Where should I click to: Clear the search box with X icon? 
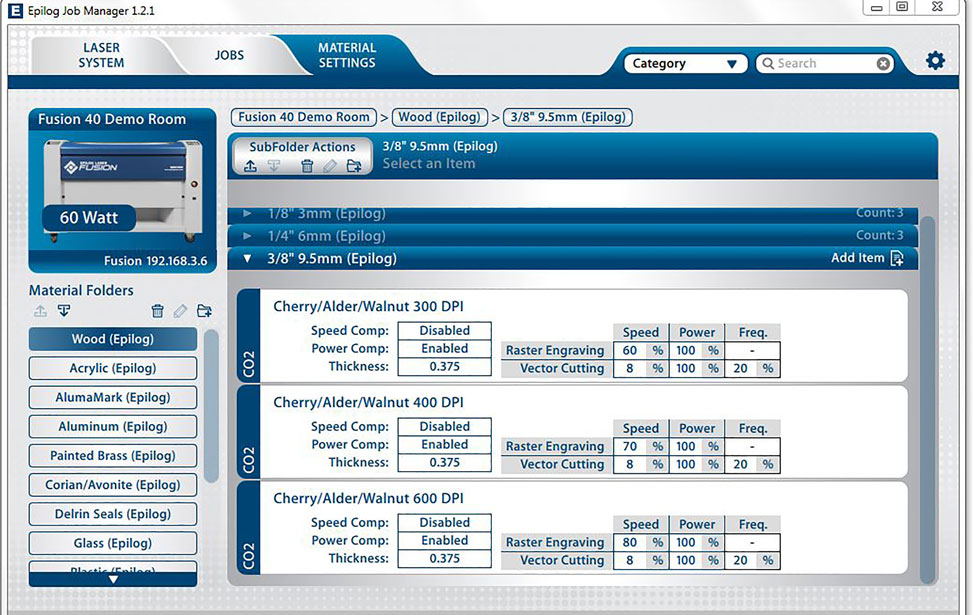tap(883, 63)
